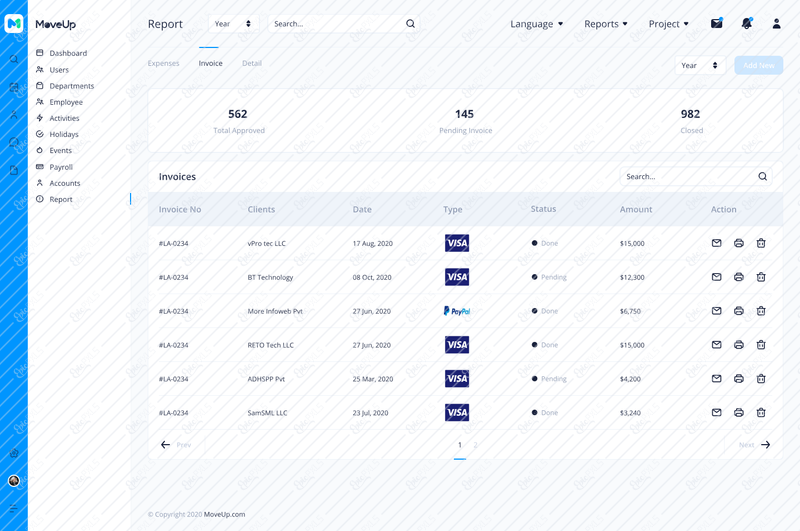Open the Year dropdown beside Report title
The image size is (800, 531).
click(233, 23)
